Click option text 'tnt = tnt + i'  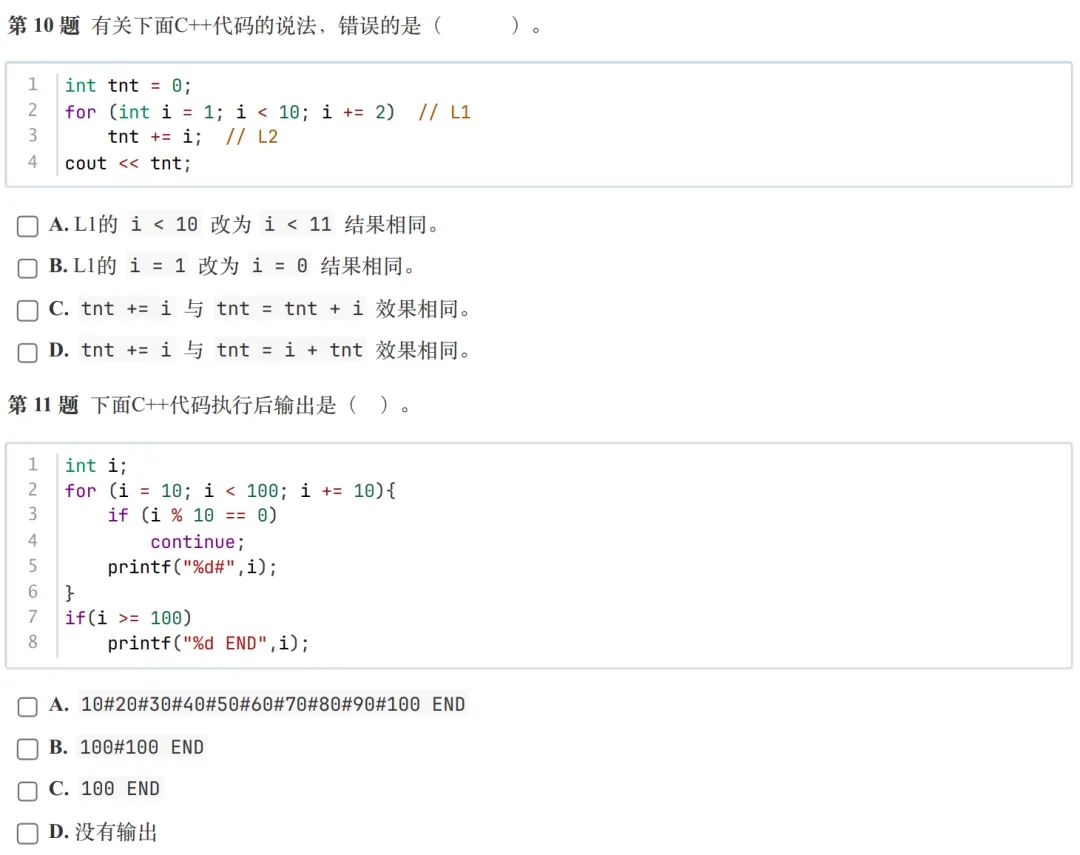point(289,309)
